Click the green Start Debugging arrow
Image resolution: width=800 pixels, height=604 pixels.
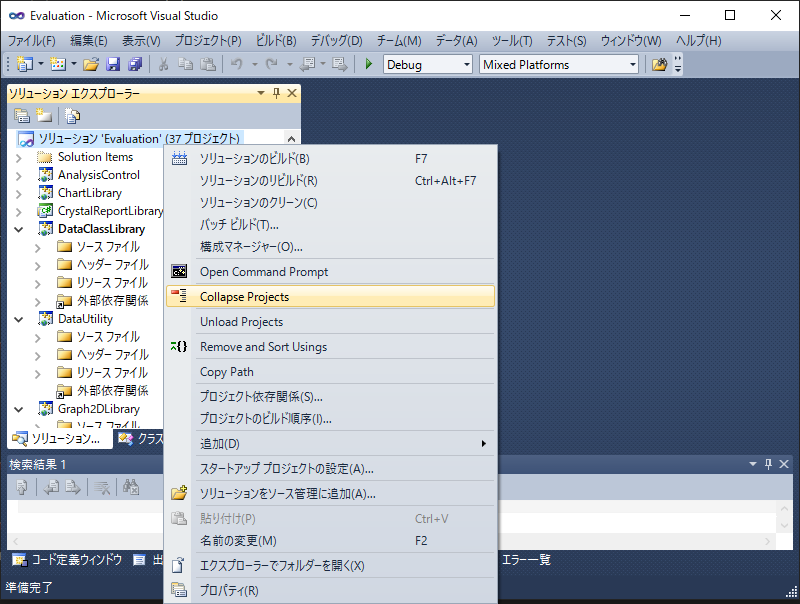tap(368, 64)
